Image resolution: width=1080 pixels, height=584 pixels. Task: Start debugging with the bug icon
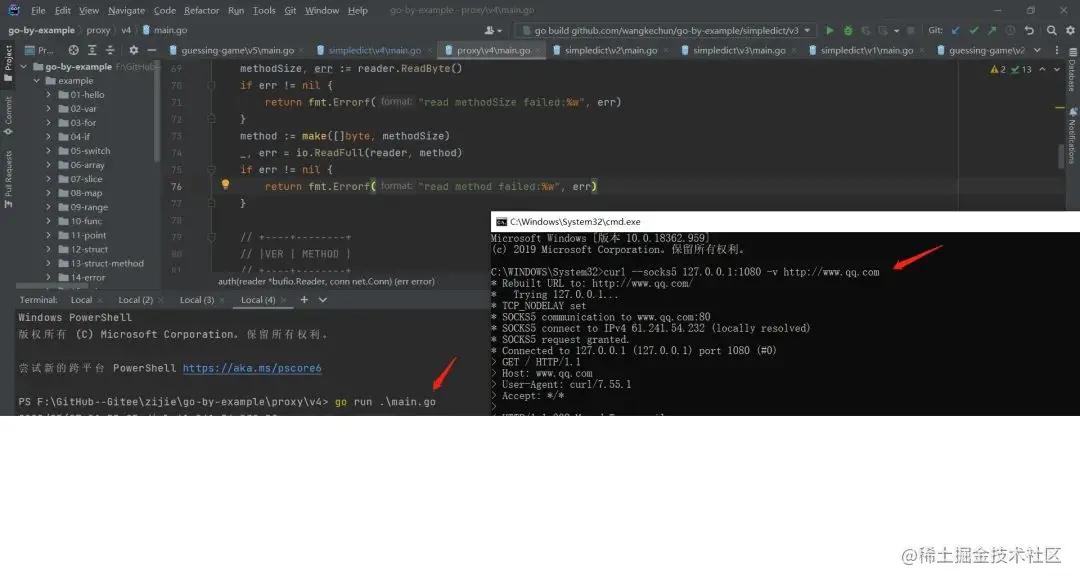click(x=848, y=30)
